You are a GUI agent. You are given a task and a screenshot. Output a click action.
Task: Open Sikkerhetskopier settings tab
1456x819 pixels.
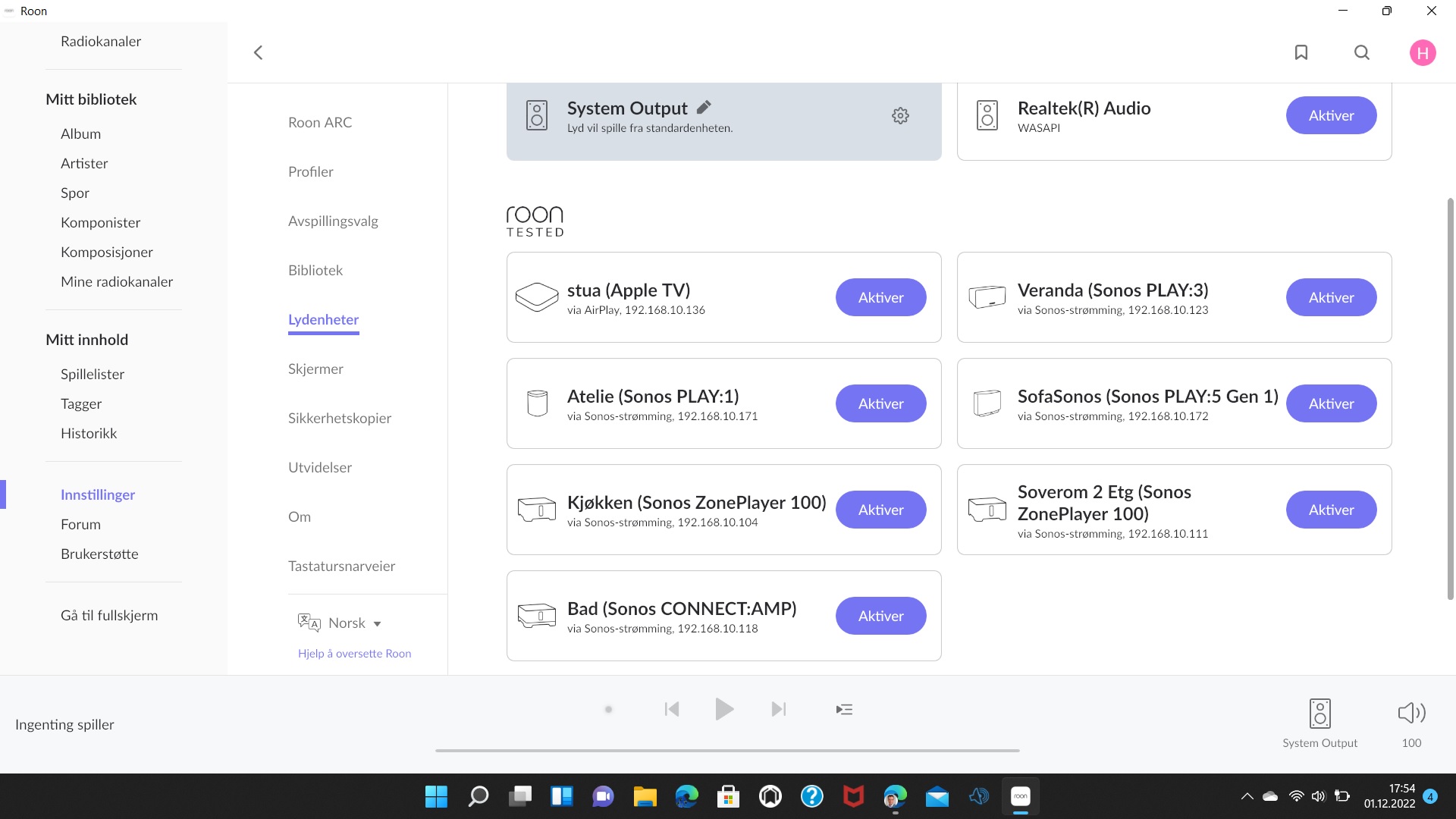click(x=340, y=418)
